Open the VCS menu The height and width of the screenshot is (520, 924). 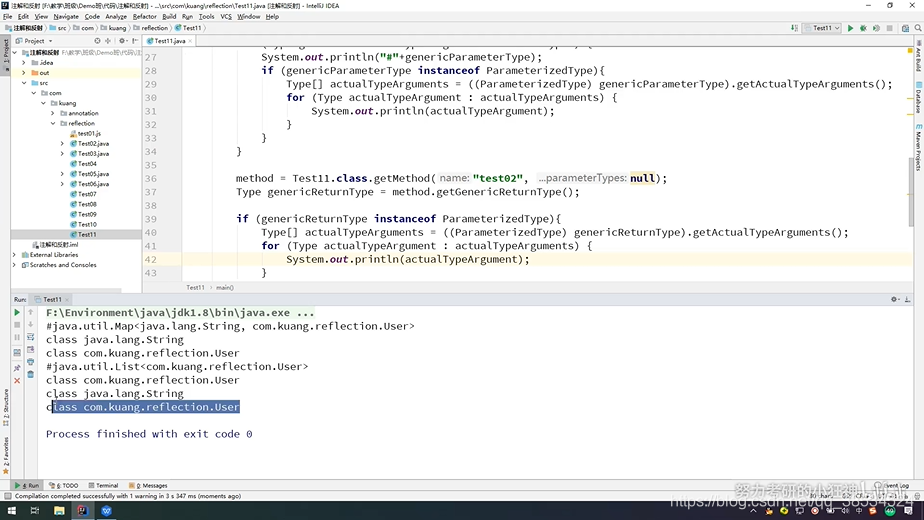click(x=226, y=17)
